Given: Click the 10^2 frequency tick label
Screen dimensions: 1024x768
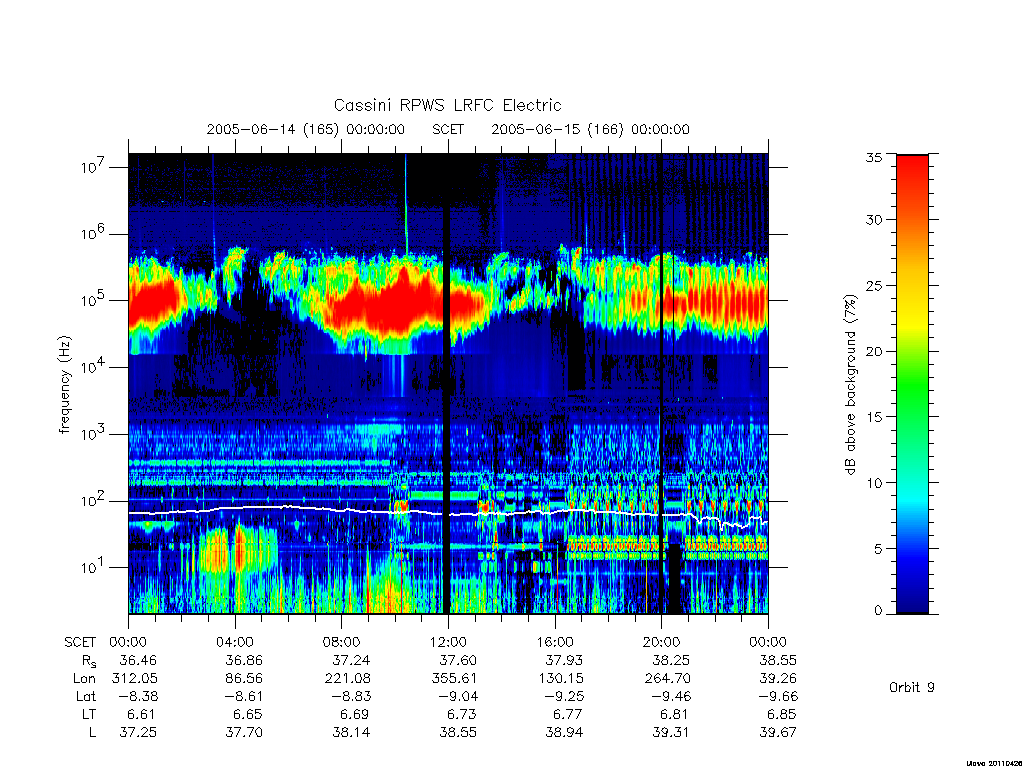Looking at the screenshot, I should (x=95, y=500).
